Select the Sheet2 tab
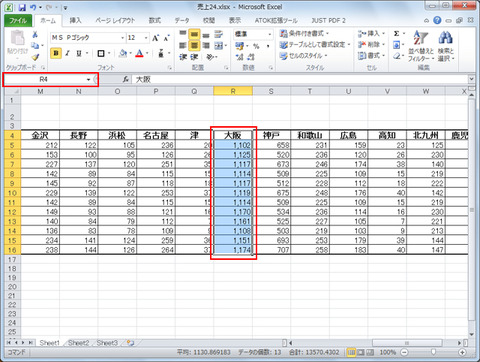 click(x=79, y=343)
